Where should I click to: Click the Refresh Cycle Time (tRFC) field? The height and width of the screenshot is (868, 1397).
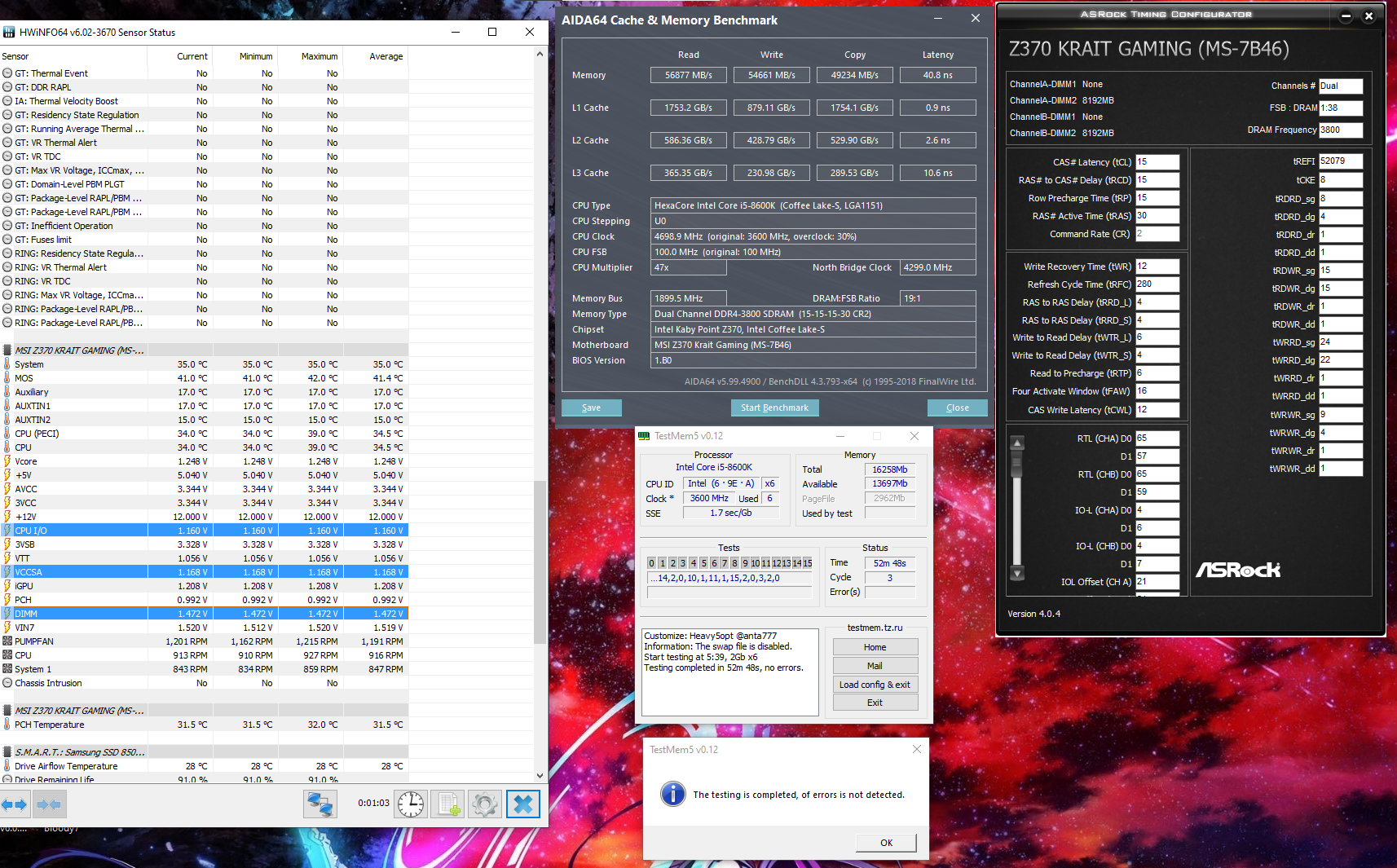[x=1157, y=284]
